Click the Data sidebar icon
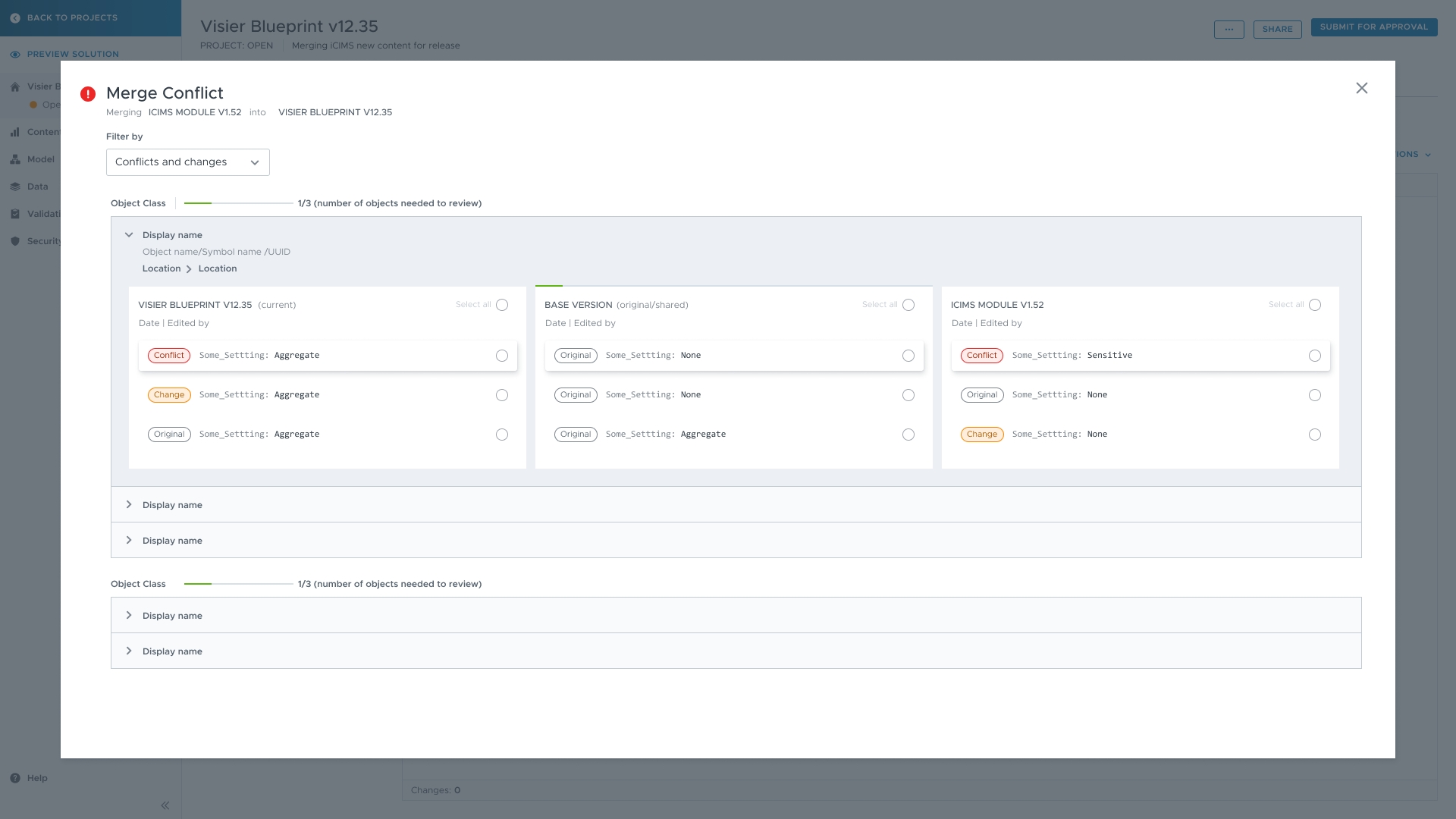 15,187
